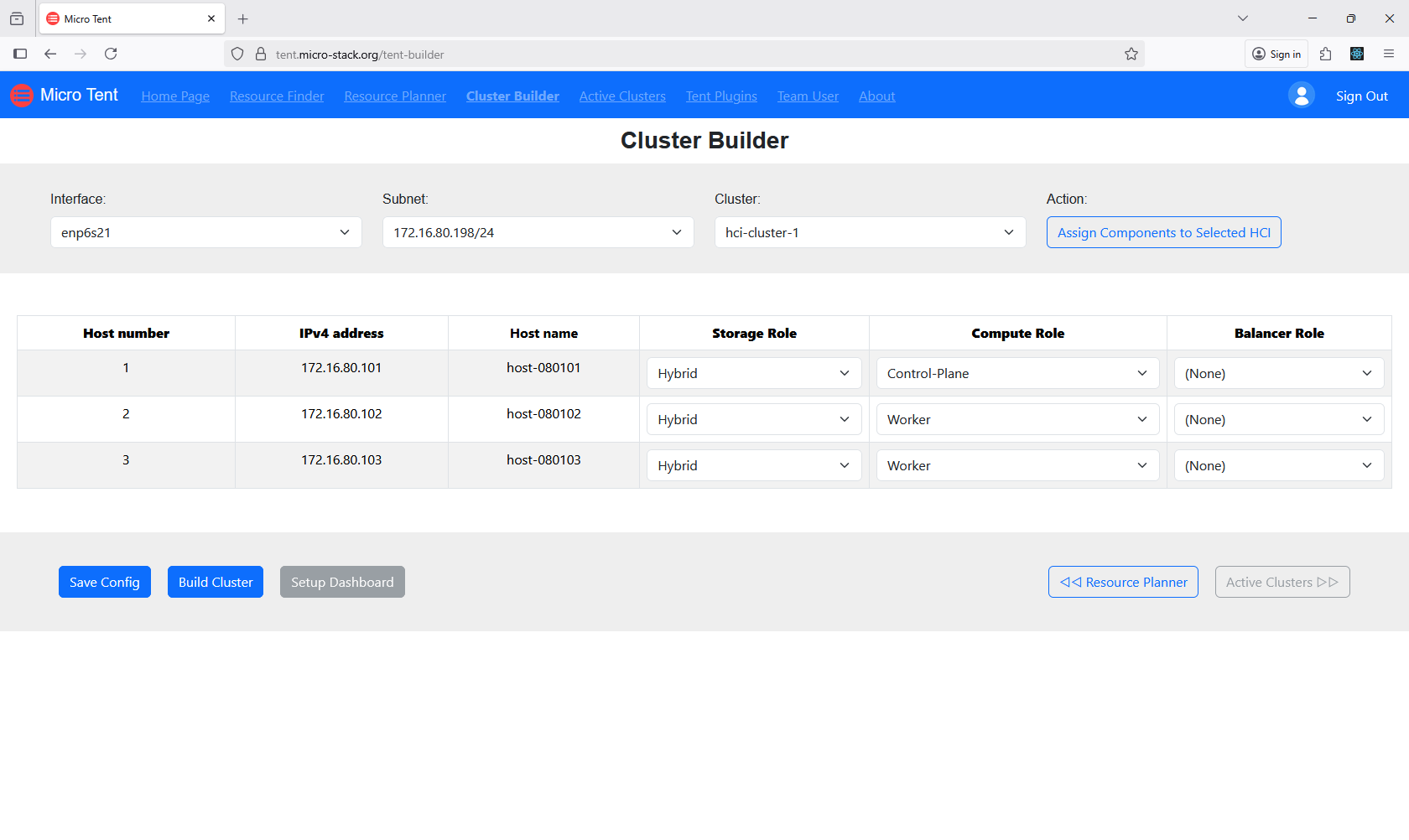Switch to the Active Clusters page
Screen dimensions: 1409x840
click(621, 96)
